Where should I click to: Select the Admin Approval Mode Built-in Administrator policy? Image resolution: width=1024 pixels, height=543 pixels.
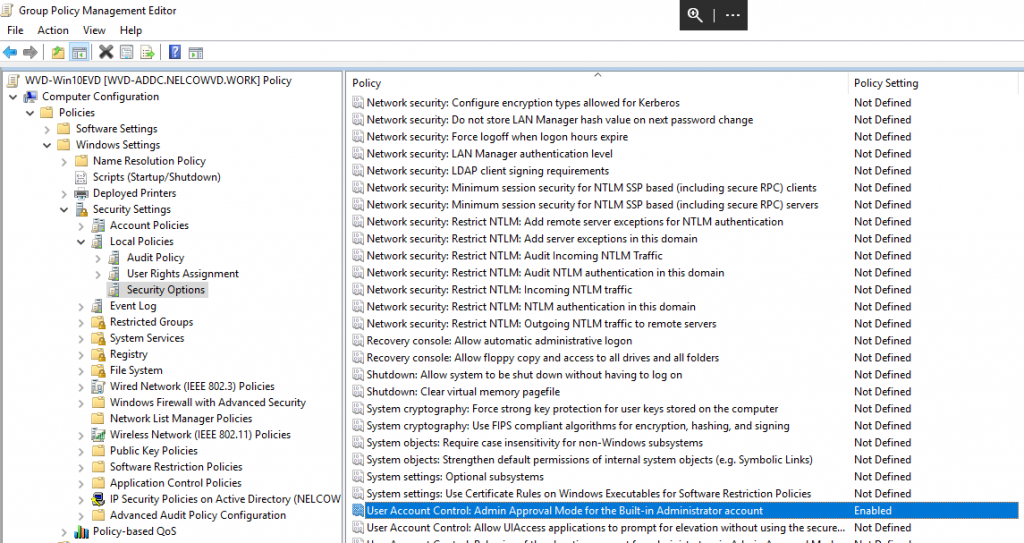tap(564, 511)
